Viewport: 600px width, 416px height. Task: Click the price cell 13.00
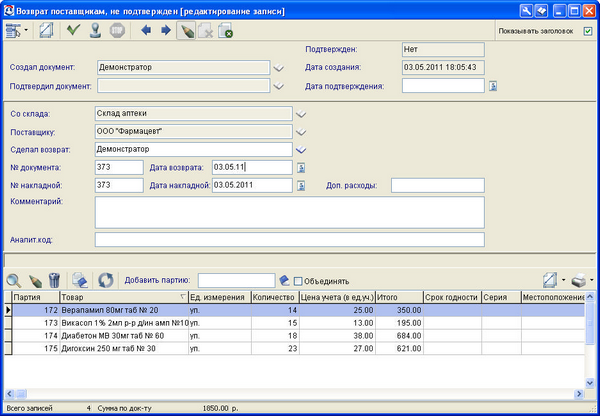337,323
